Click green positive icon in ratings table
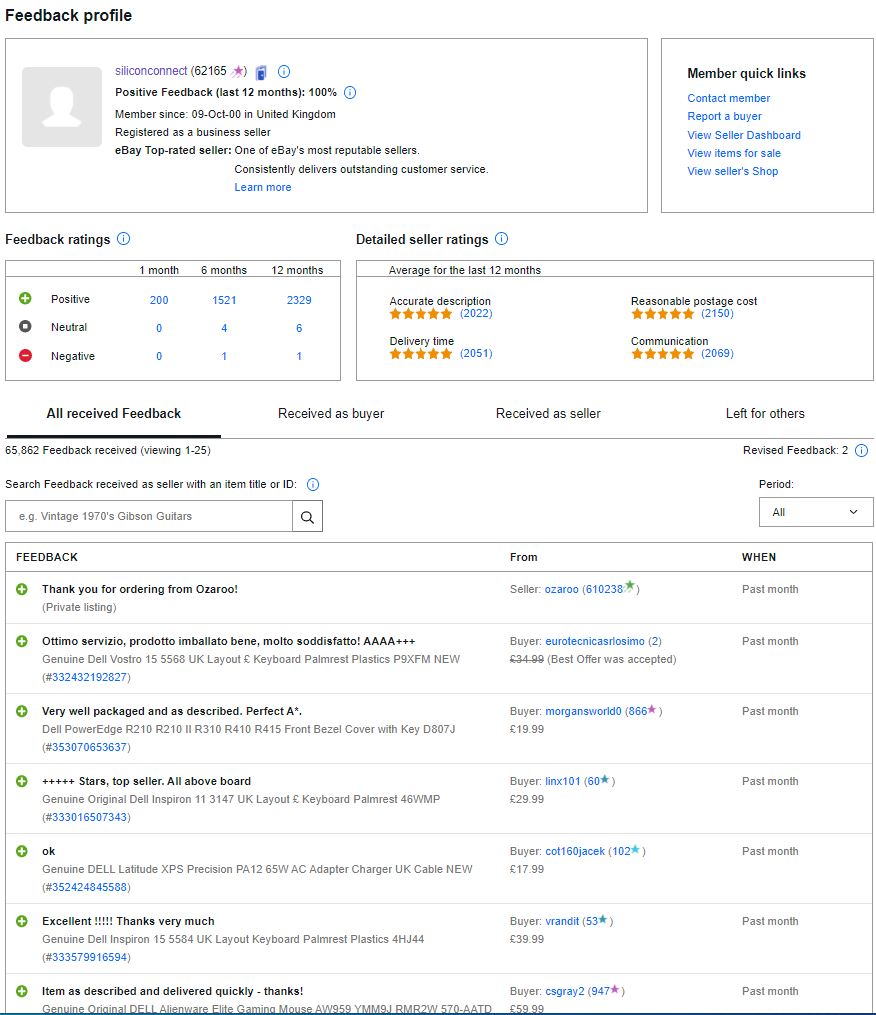This screenshot has width=876, height=1015. click(25, 298)
